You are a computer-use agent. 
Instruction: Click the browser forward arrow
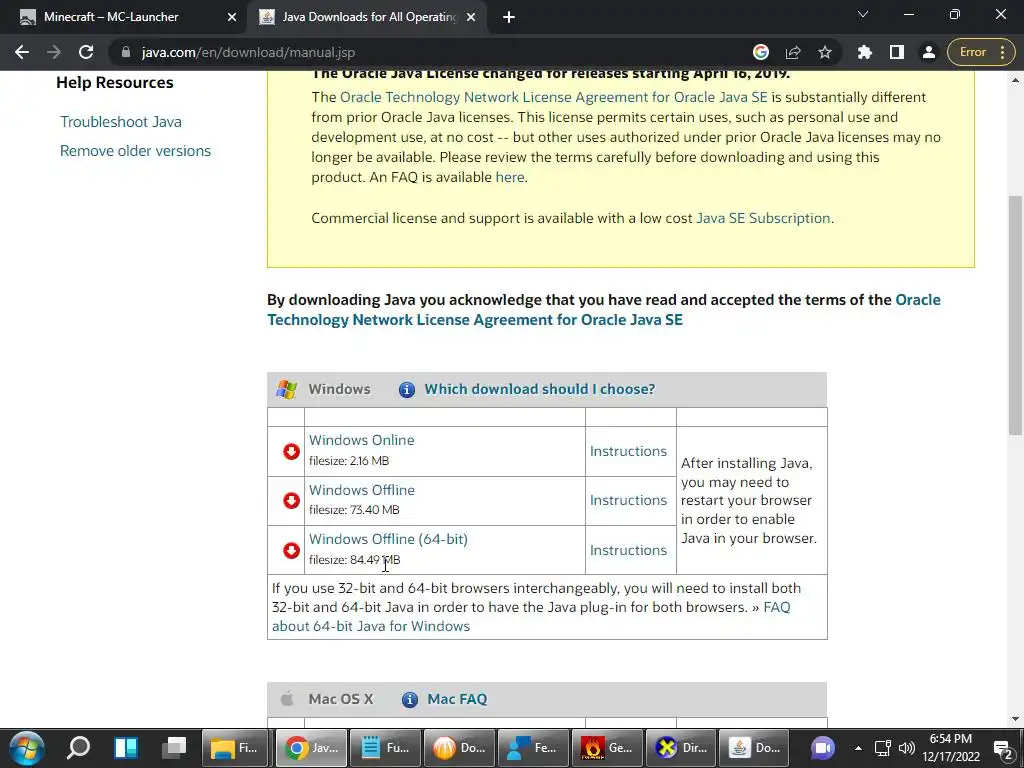pos(54,52)
